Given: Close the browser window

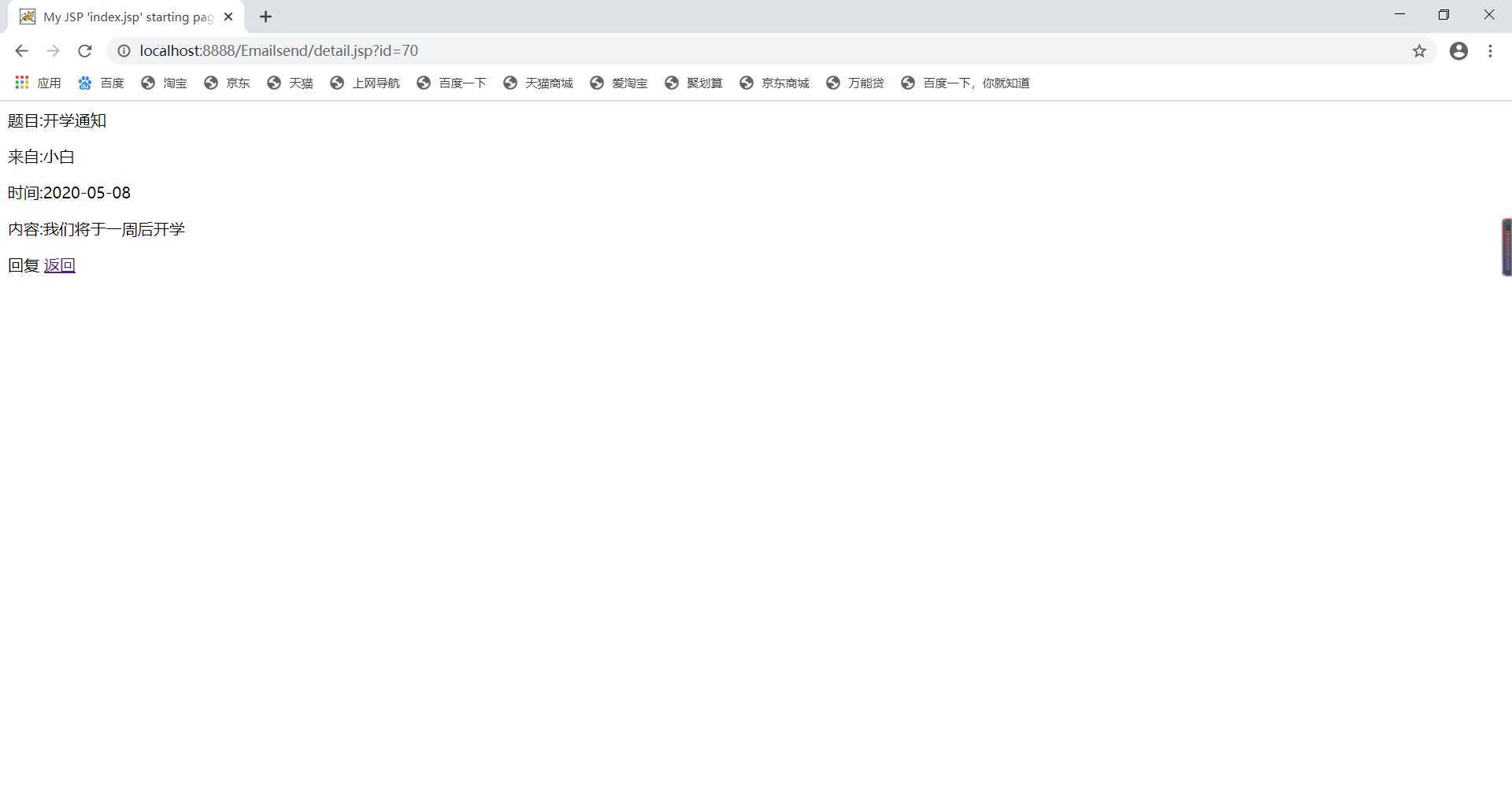Looking at the screenshot, I should [x=1488, y=15].
